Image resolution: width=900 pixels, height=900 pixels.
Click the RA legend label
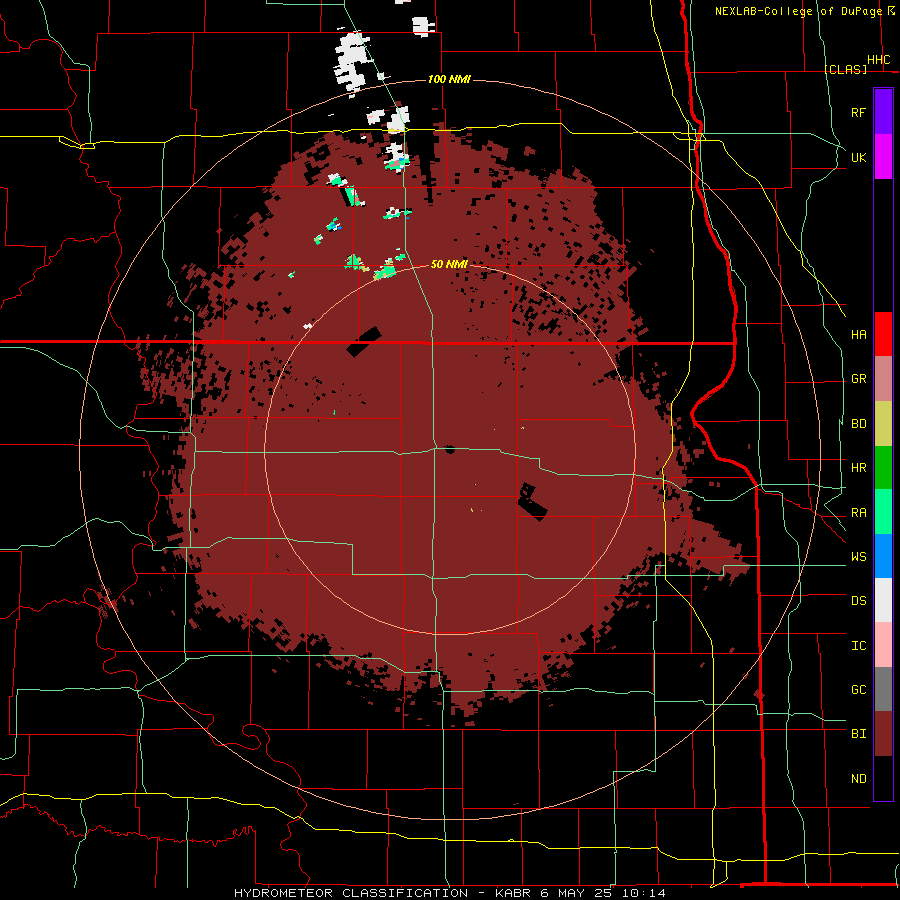point(858,513)
